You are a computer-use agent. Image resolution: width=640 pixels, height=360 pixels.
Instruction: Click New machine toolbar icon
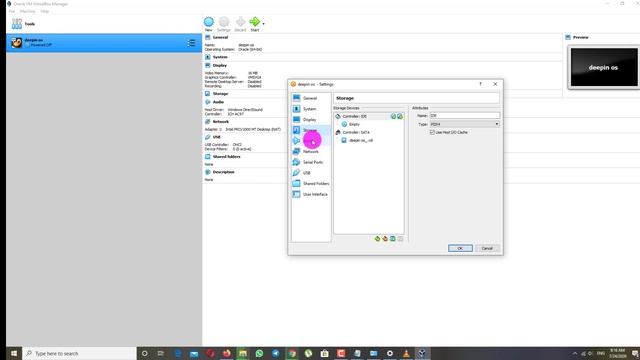(209, 24)
